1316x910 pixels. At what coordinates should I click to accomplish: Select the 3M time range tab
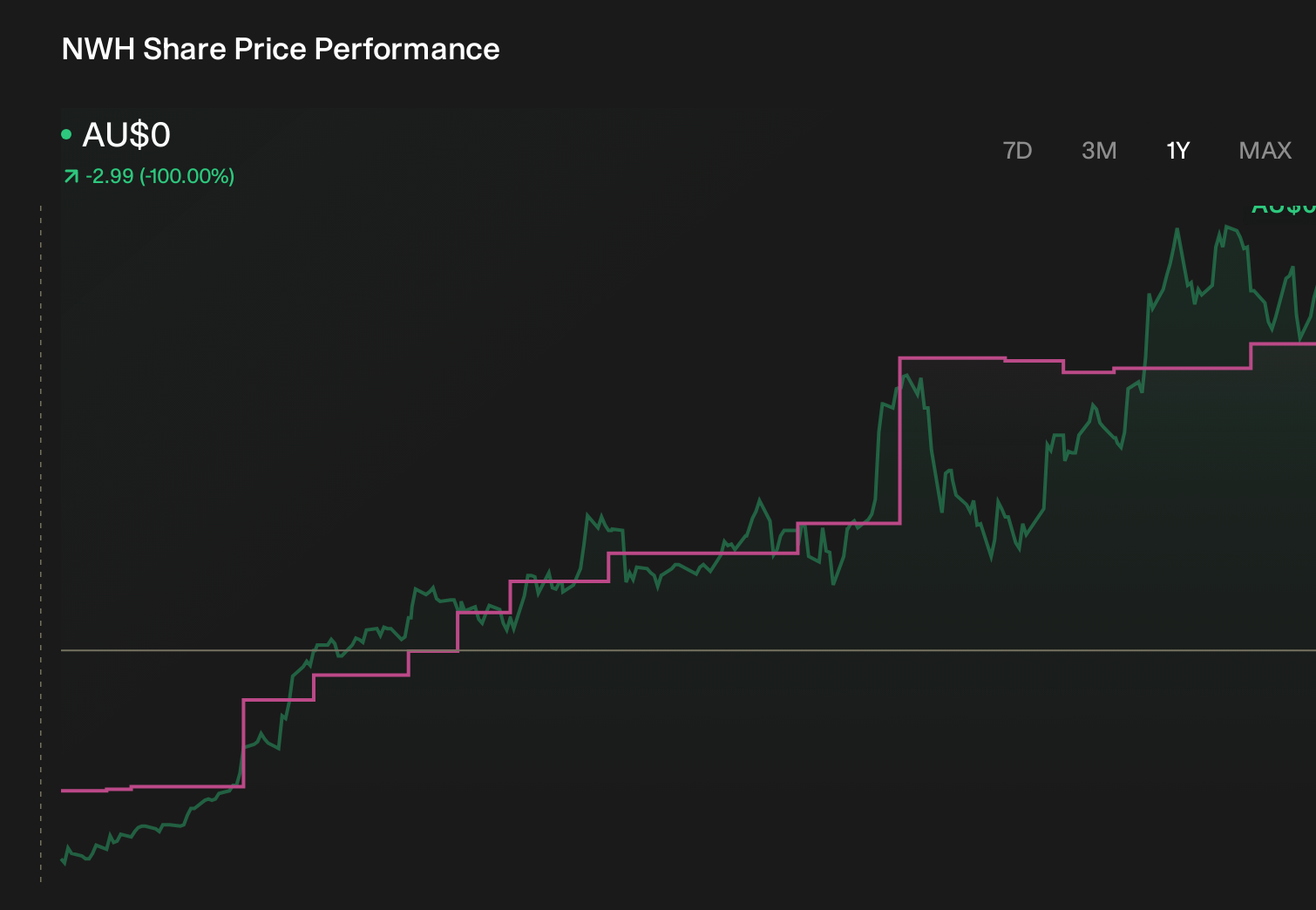click(1099, 151)
